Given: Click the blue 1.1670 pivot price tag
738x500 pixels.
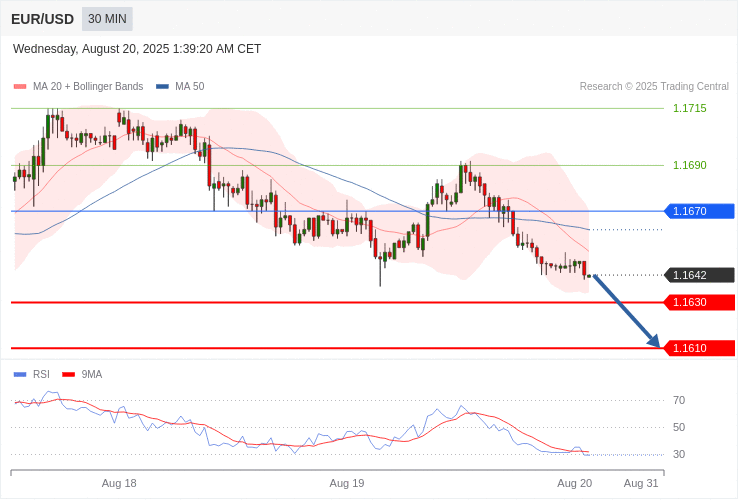Looking at the screenshot, I should (x=699, y=211).
